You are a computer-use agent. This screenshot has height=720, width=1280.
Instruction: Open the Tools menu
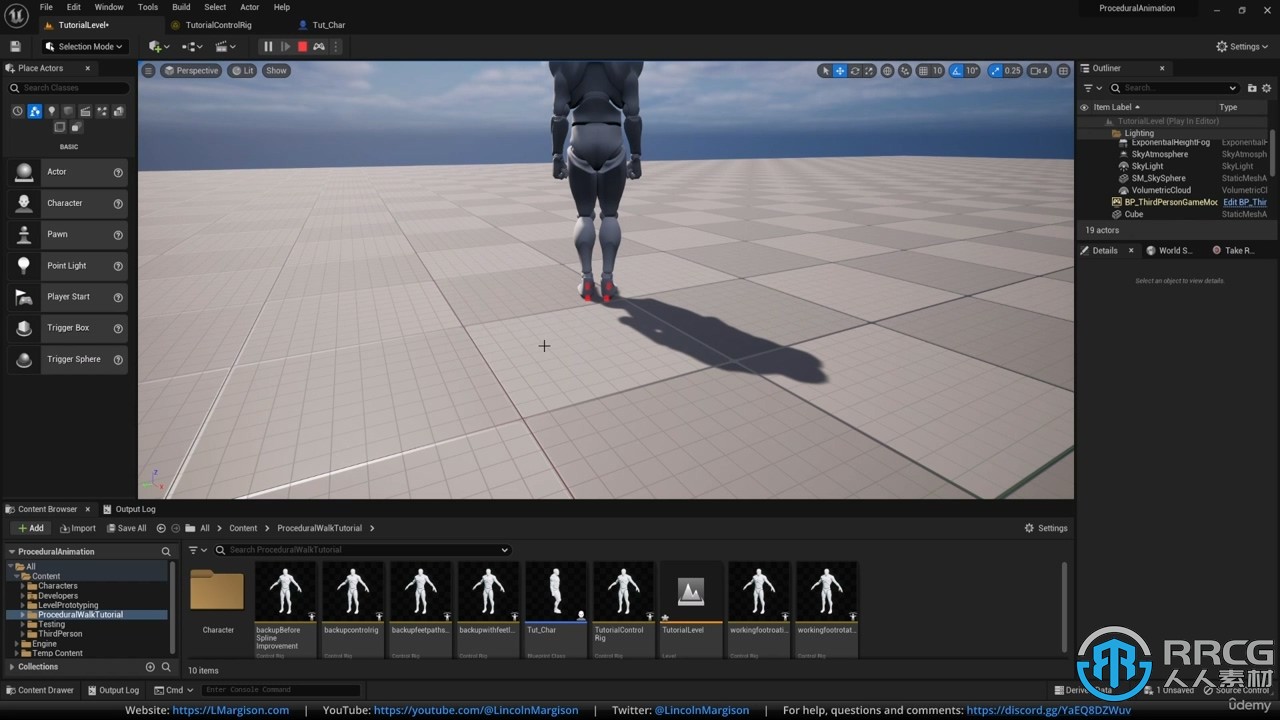148,7
